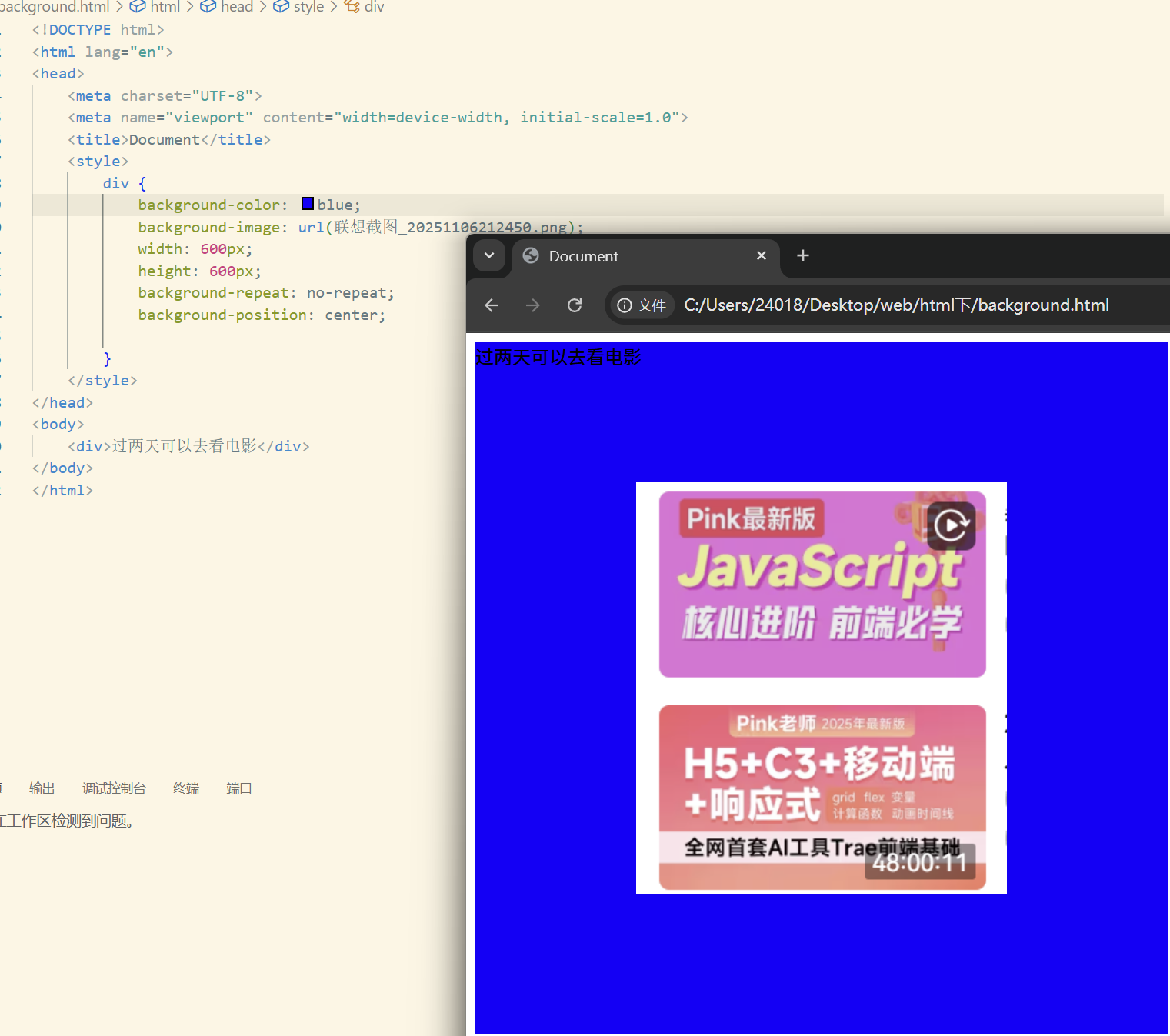Viewport: 1170px width, 1036px height.
Task: Click the div breadcrumb item
Action: tap(365, 7)
